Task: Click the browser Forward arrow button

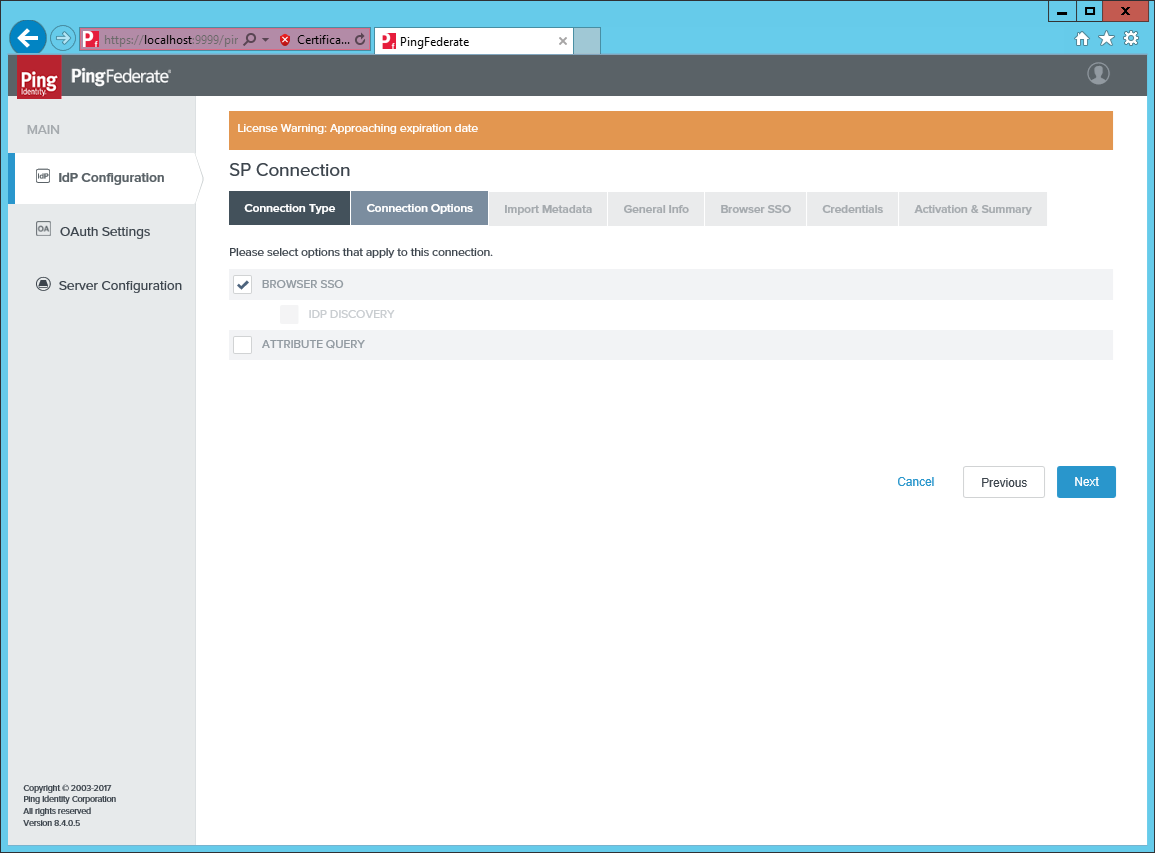Action: 63,38
